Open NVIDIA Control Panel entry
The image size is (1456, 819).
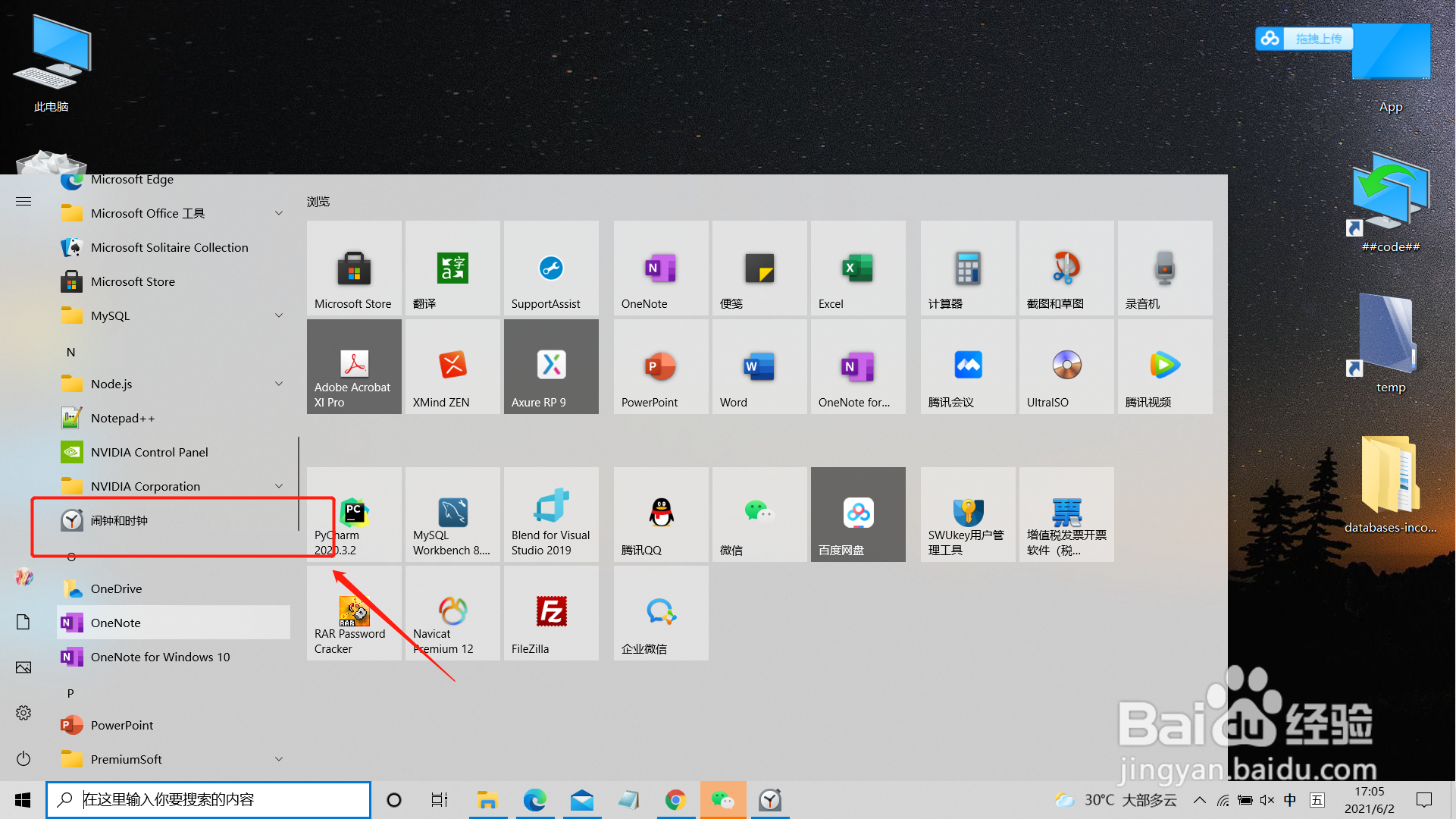tap(174, 452)
